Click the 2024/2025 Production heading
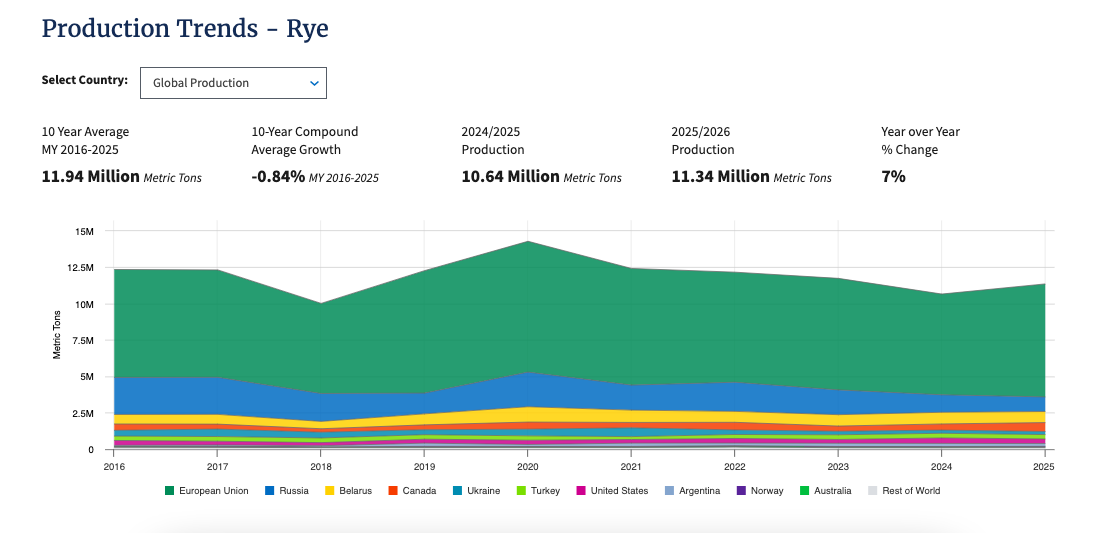 [493, 140]
